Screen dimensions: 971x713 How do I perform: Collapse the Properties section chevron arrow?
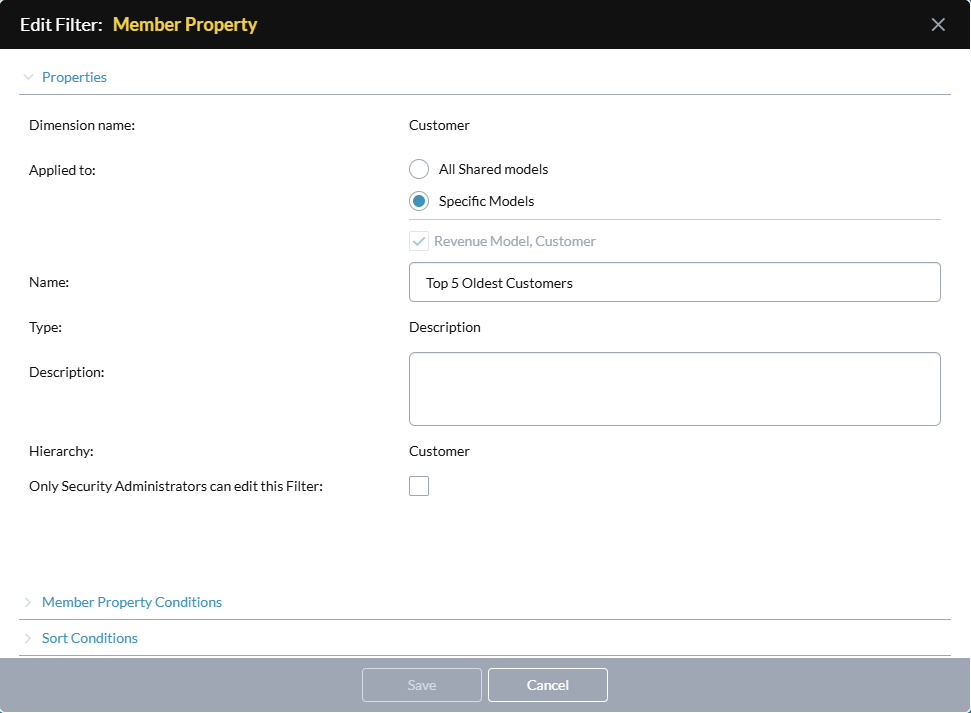coord(28,77)
